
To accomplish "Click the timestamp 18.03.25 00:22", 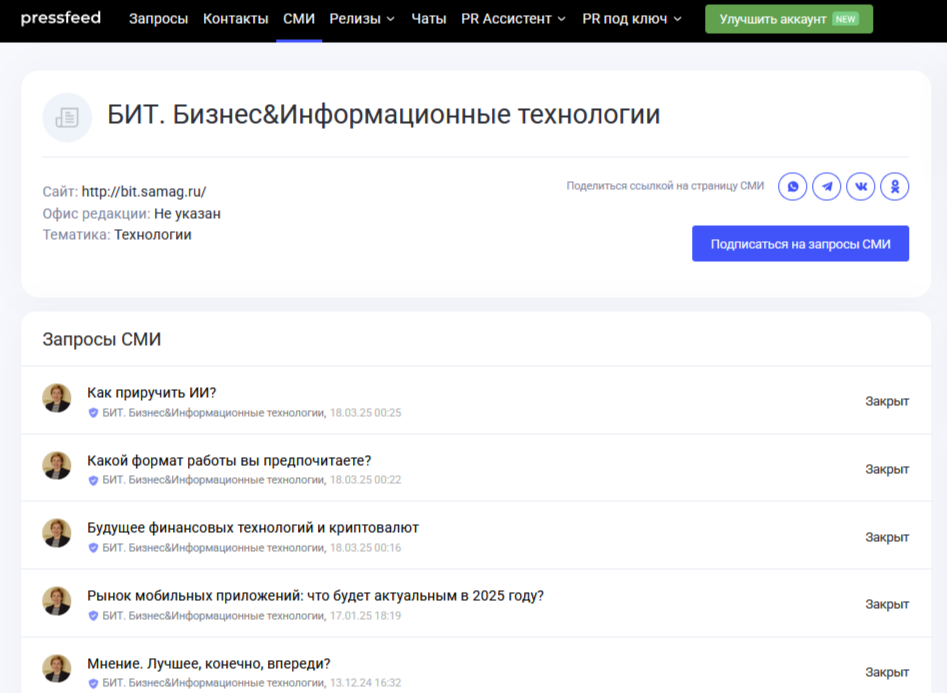I will point(365,480).
